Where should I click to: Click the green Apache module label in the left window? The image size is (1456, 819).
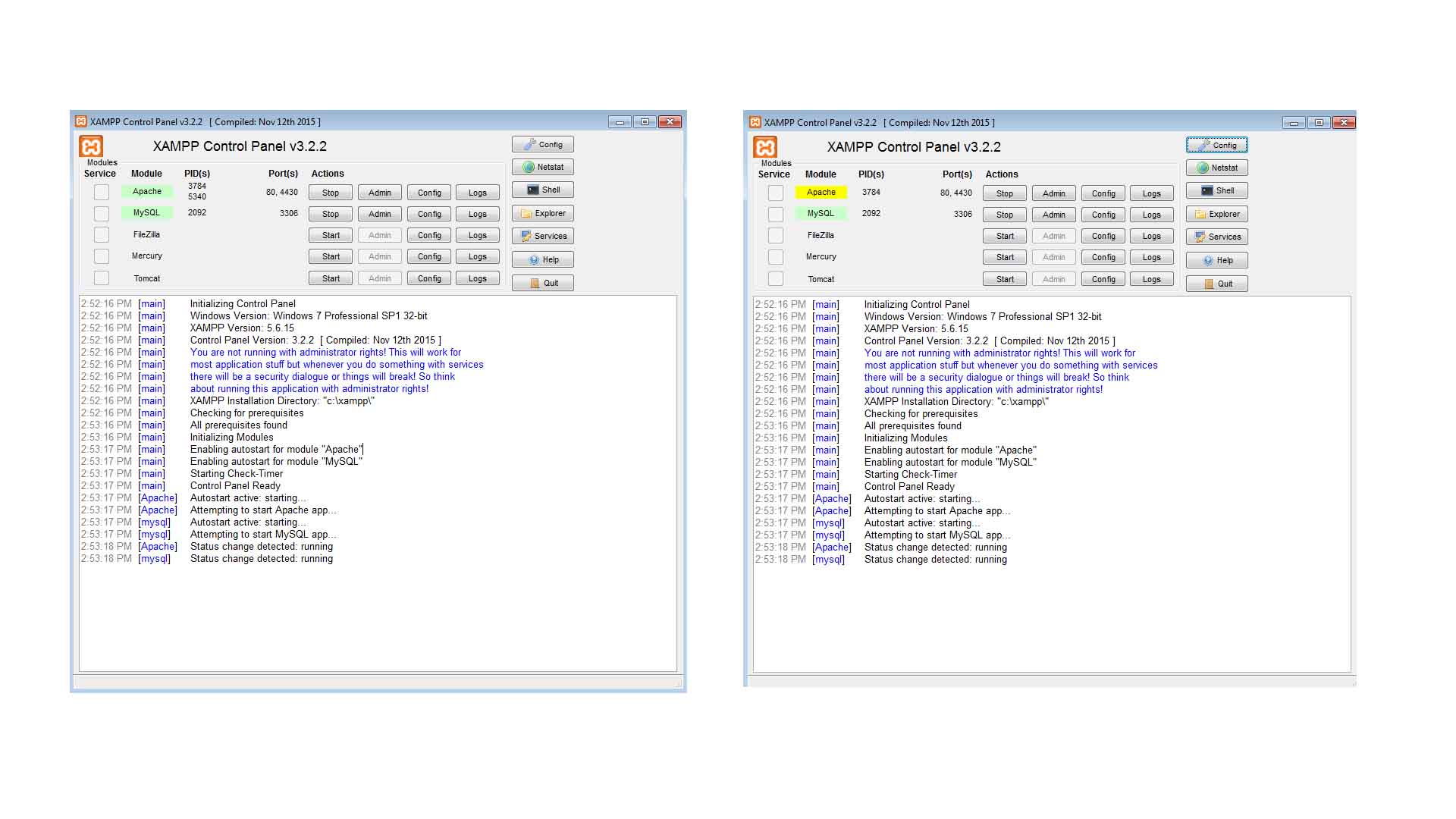[x=147, y=191]
